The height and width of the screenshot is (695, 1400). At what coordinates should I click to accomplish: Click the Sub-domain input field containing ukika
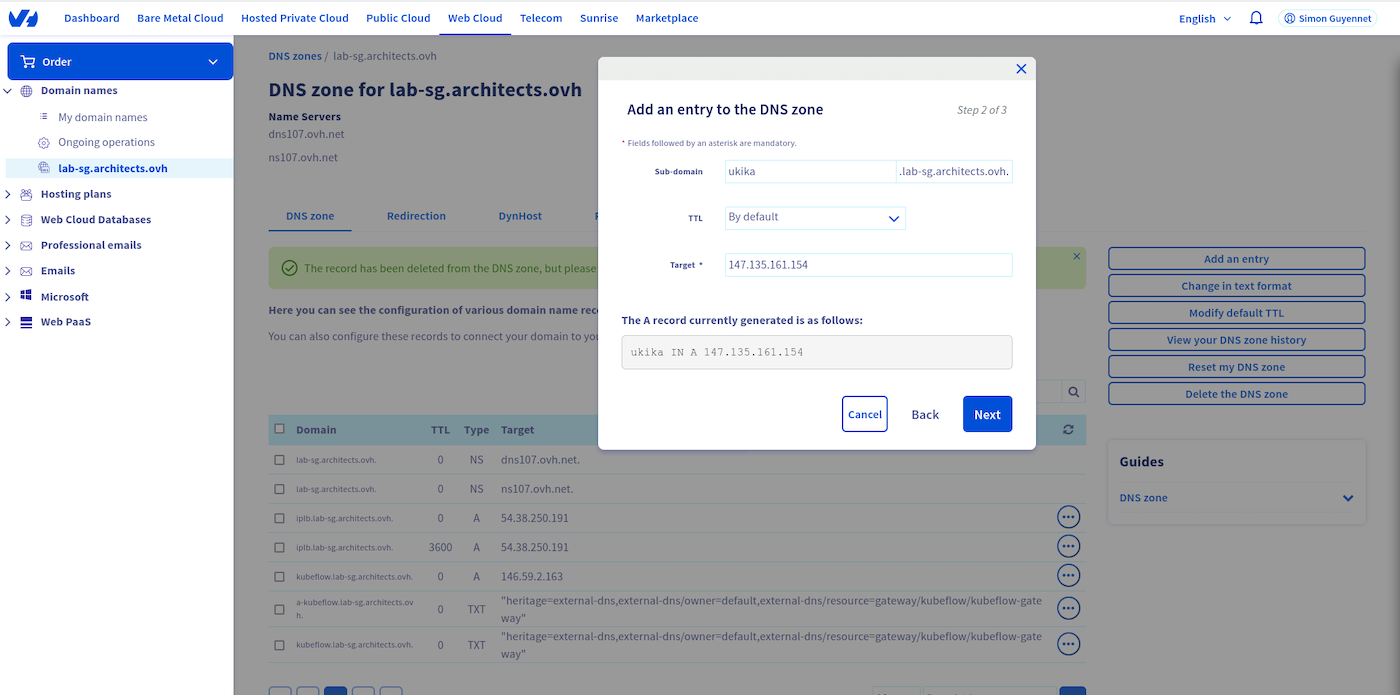click(810, 171)
